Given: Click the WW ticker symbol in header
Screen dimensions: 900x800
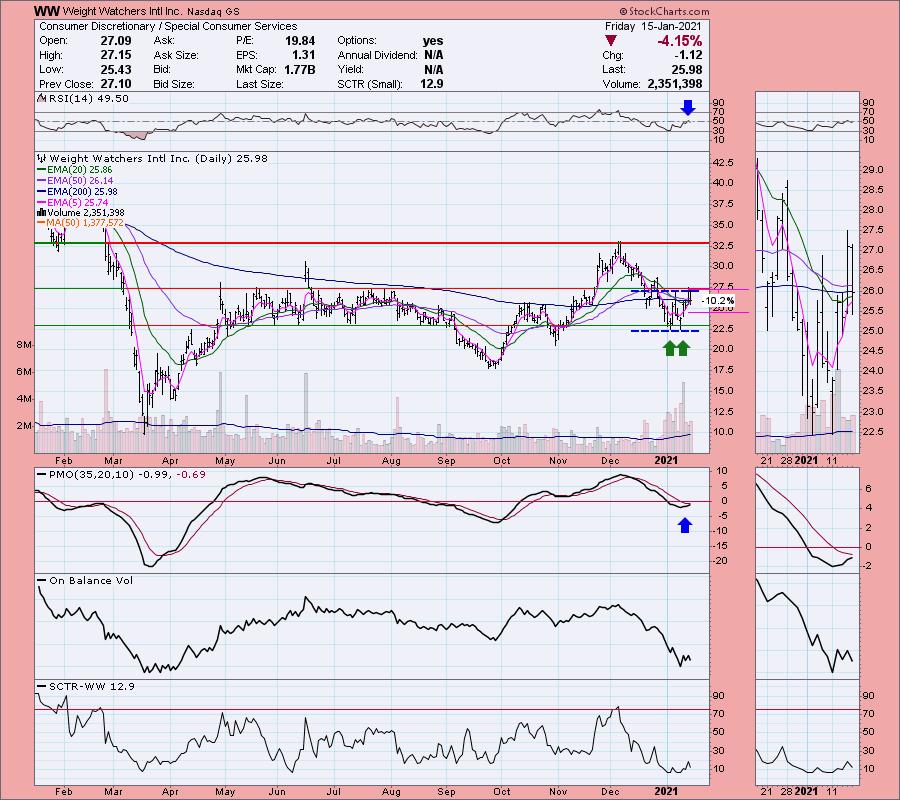Looking at the screenshot, I should click(x=45, y=11).
